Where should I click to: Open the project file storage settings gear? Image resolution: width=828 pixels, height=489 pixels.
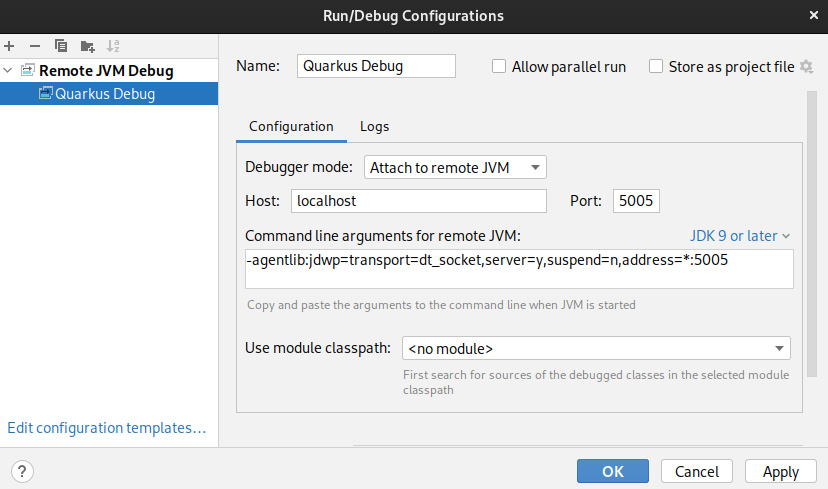(x=806, y=67)
